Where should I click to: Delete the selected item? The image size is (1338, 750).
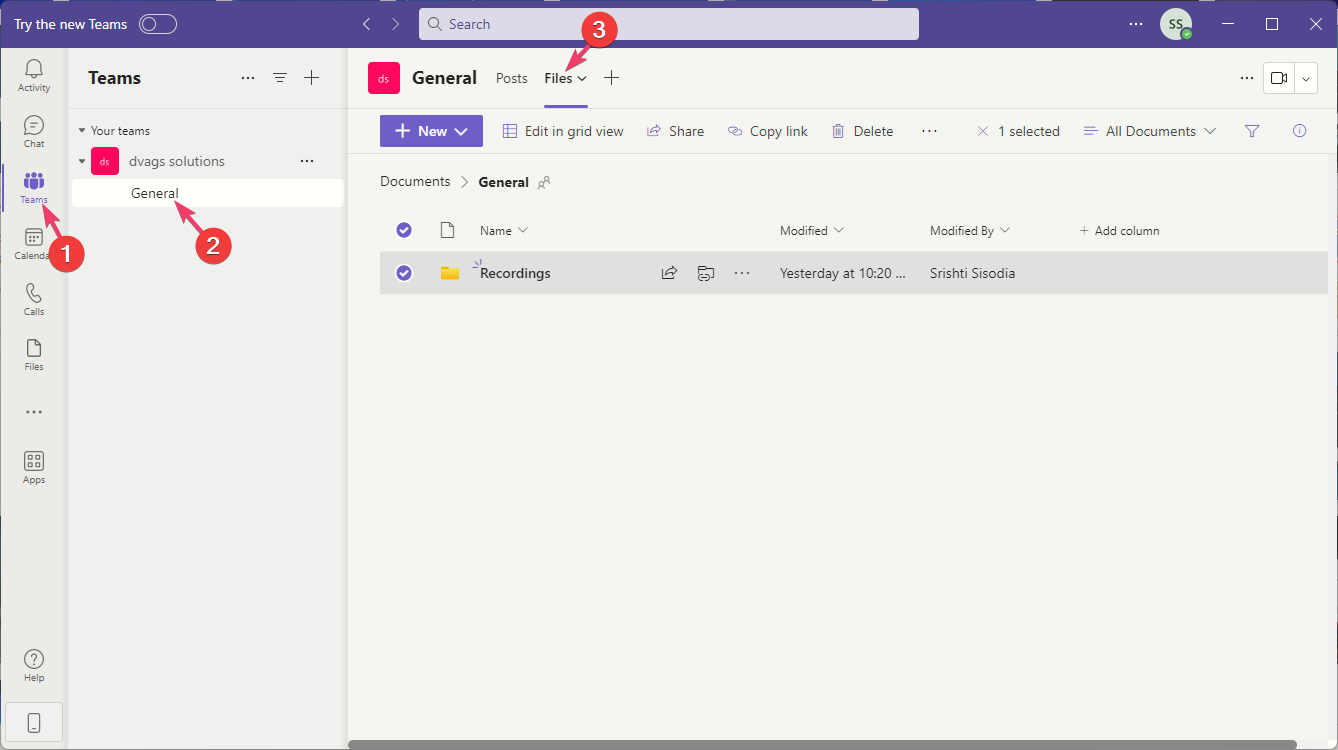[x=862, y=131]
